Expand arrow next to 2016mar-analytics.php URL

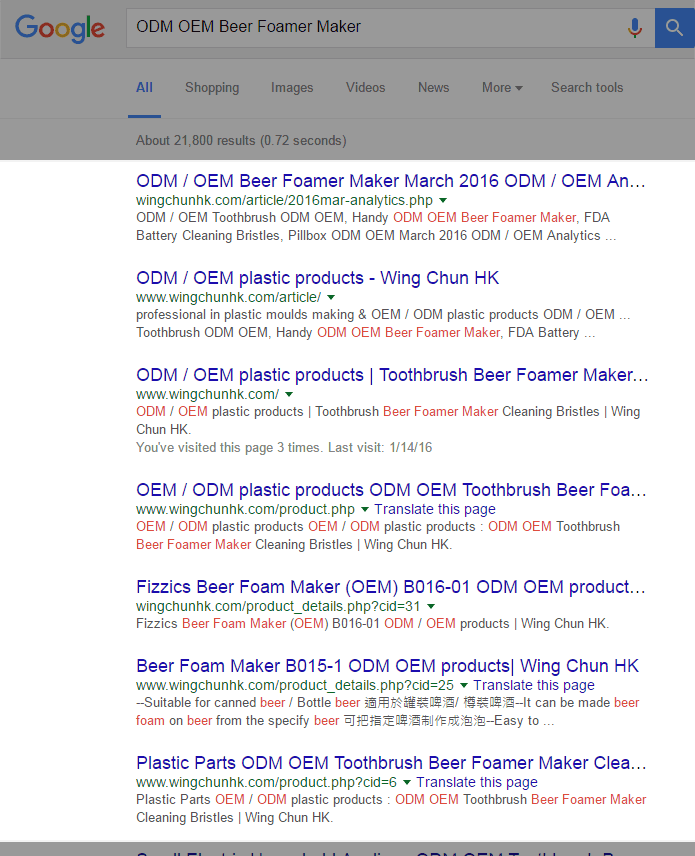click(x=443, y=200)
